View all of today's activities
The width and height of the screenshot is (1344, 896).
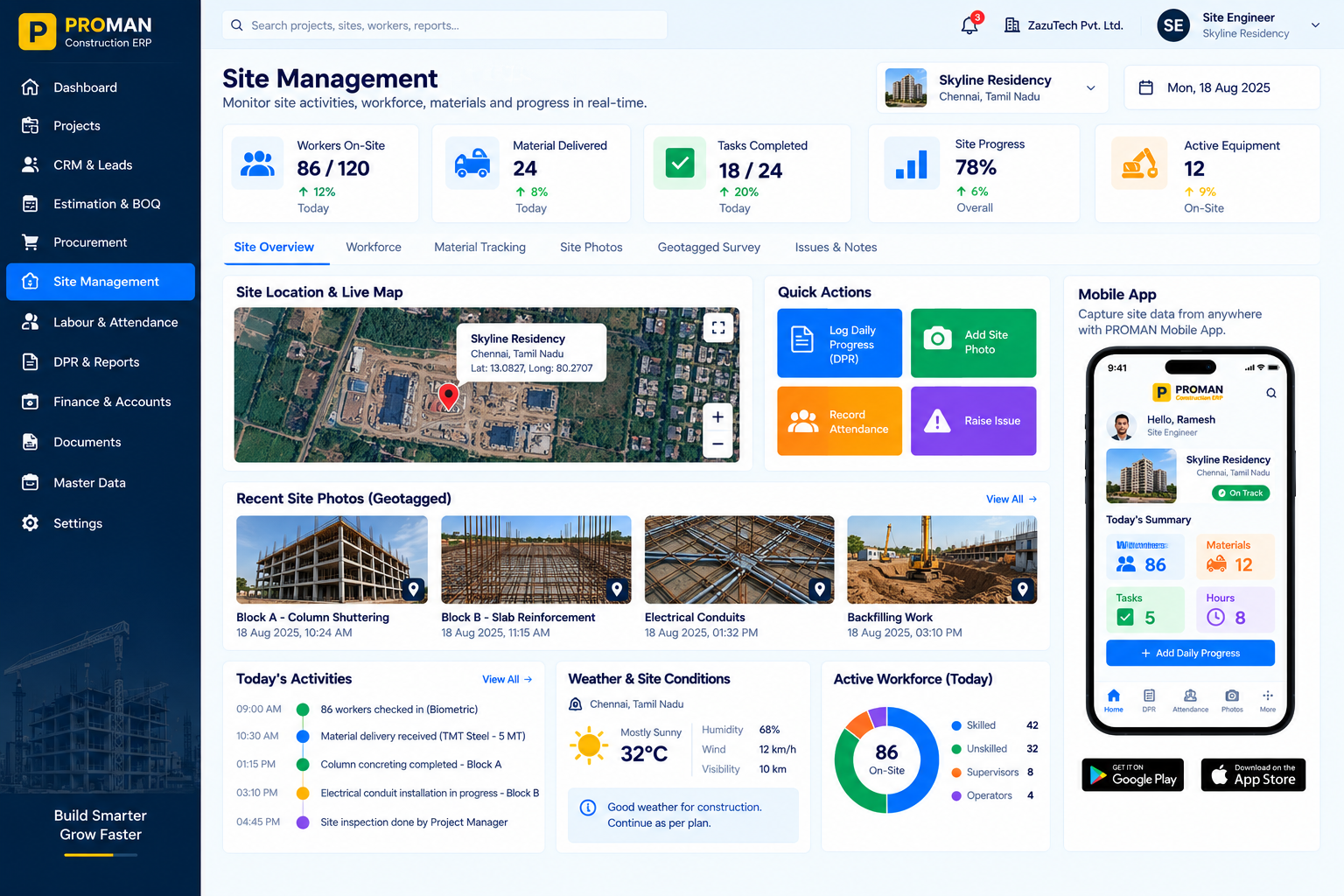[x=507, y=679]
